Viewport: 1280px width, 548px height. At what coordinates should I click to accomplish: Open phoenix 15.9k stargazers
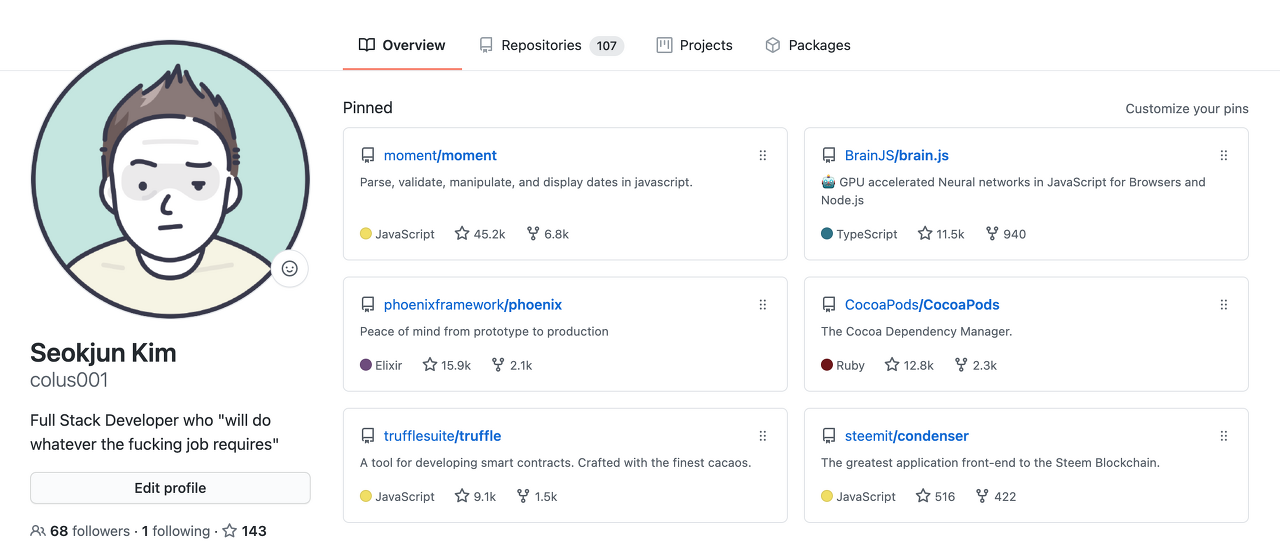(447, 365)
